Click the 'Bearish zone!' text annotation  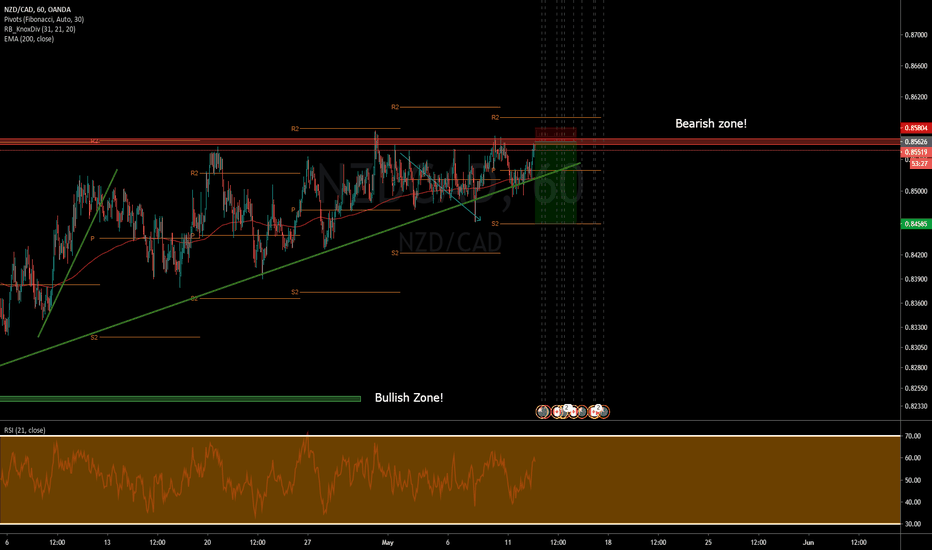711,124
